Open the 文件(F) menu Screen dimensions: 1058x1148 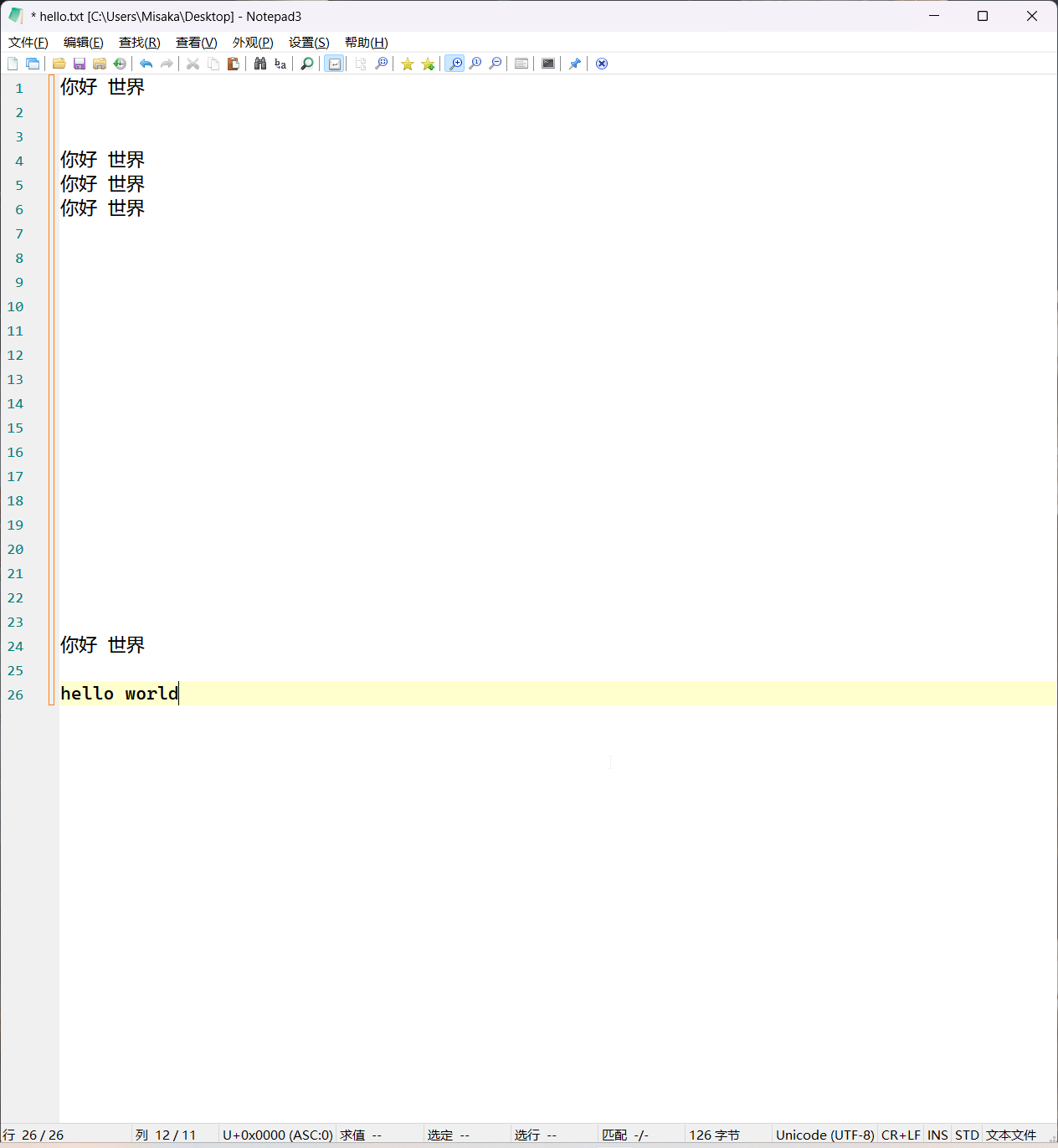coord(28,43)
